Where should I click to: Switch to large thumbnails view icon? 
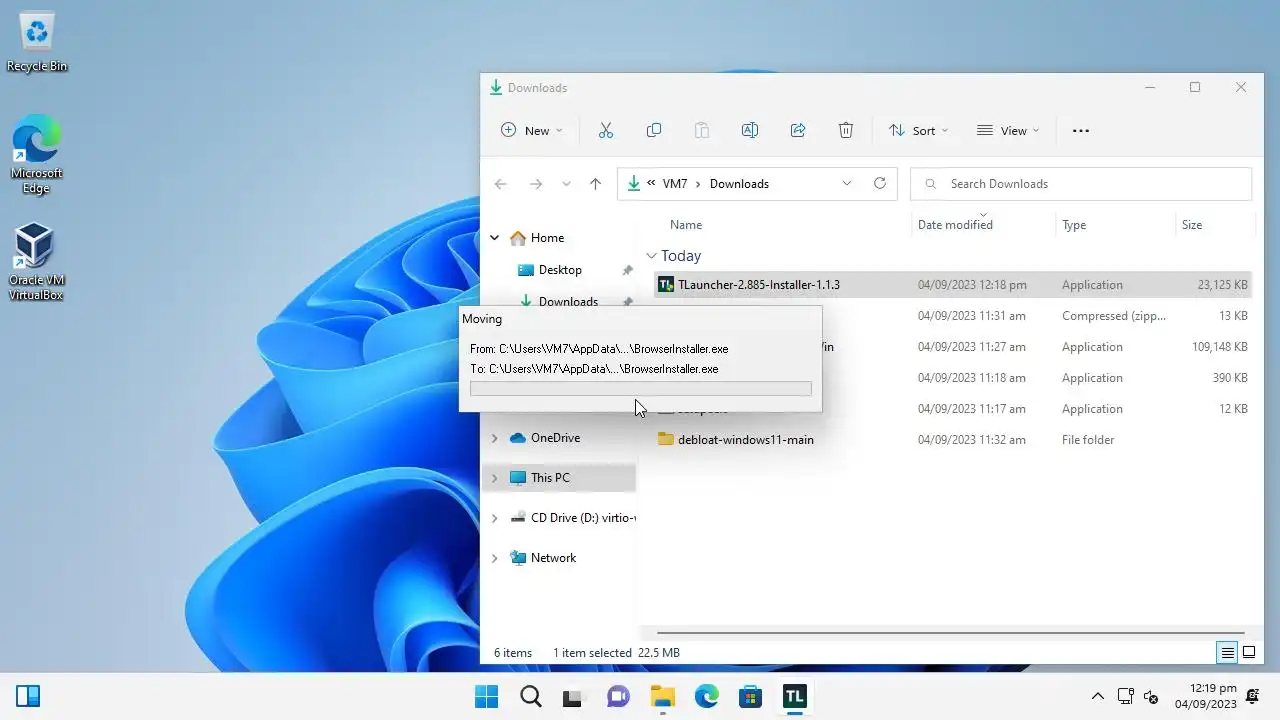[x=1249, y=653]
